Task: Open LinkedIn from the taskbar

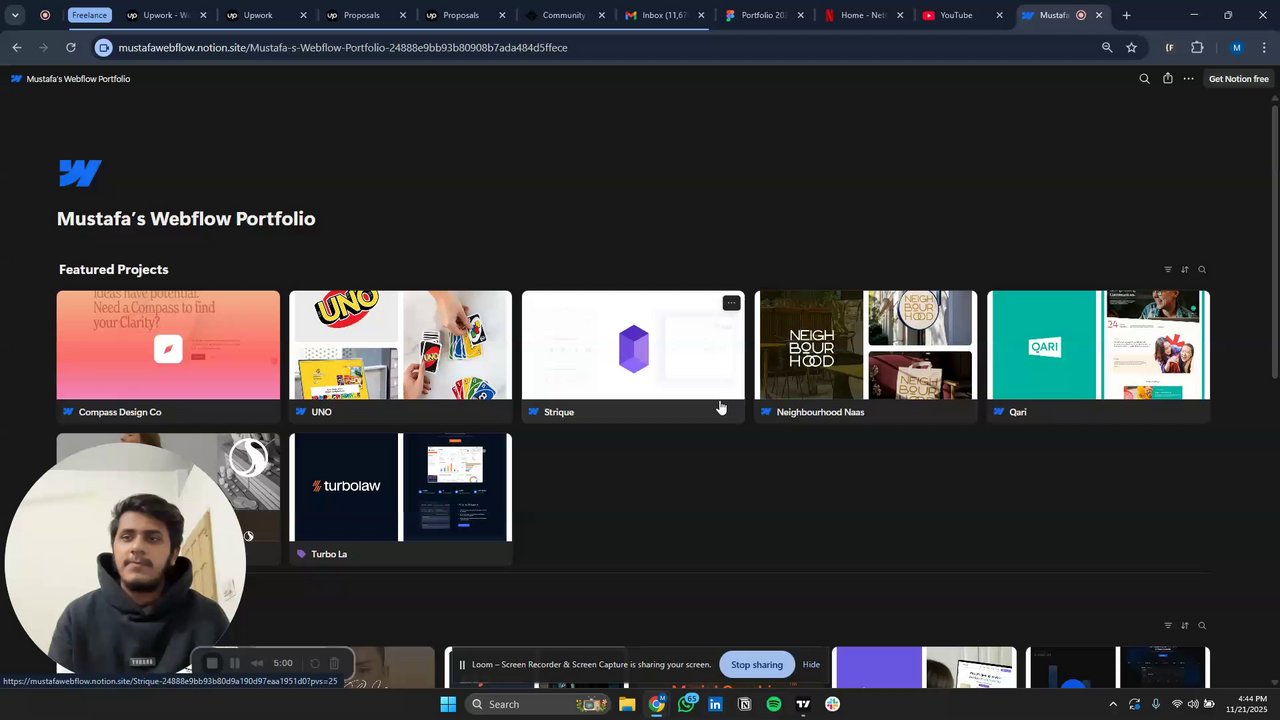Action: 715,704
